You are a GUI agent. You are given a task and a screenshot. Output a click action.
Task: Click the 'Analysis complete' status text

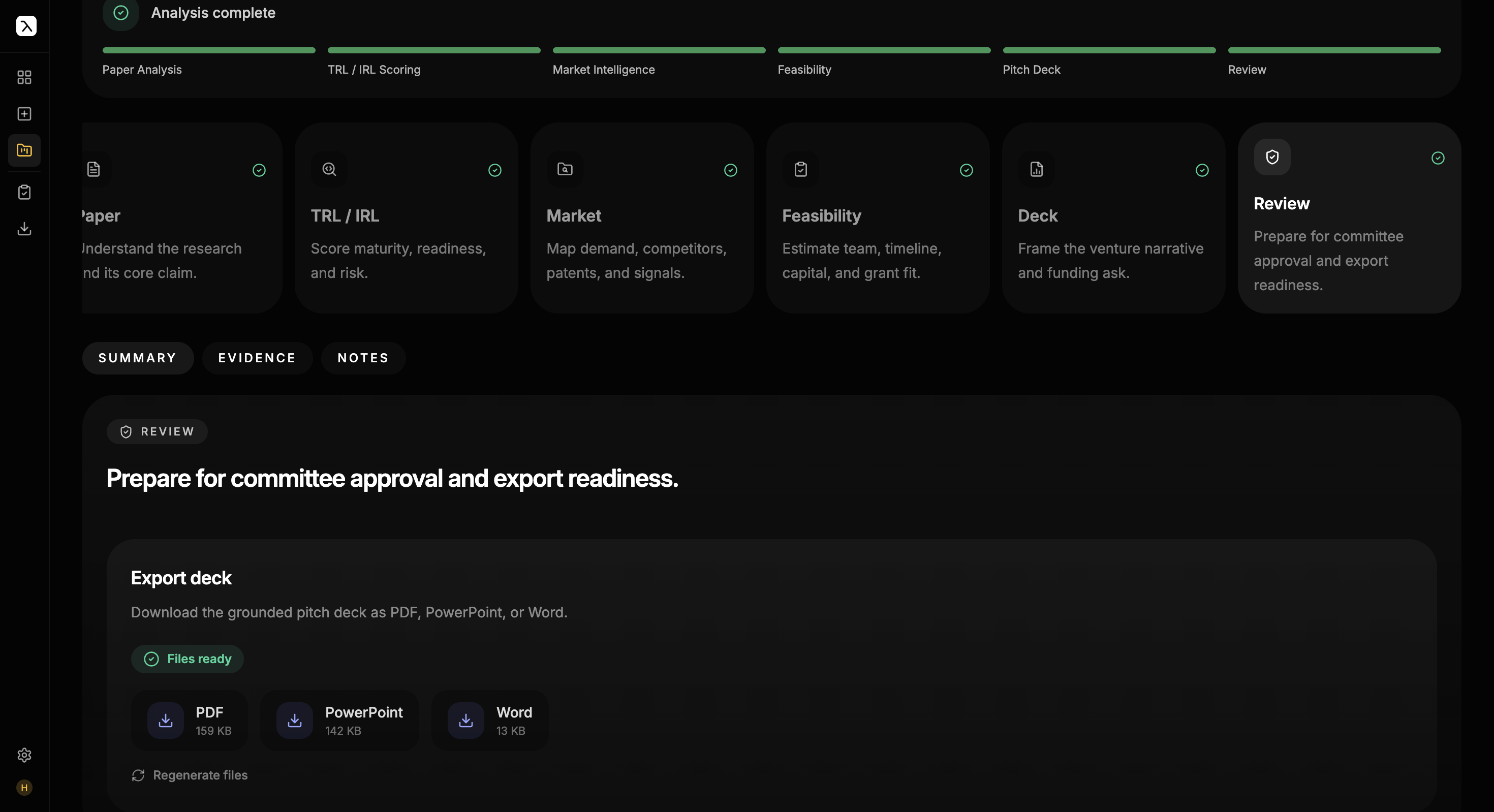(x=213, y=13)
